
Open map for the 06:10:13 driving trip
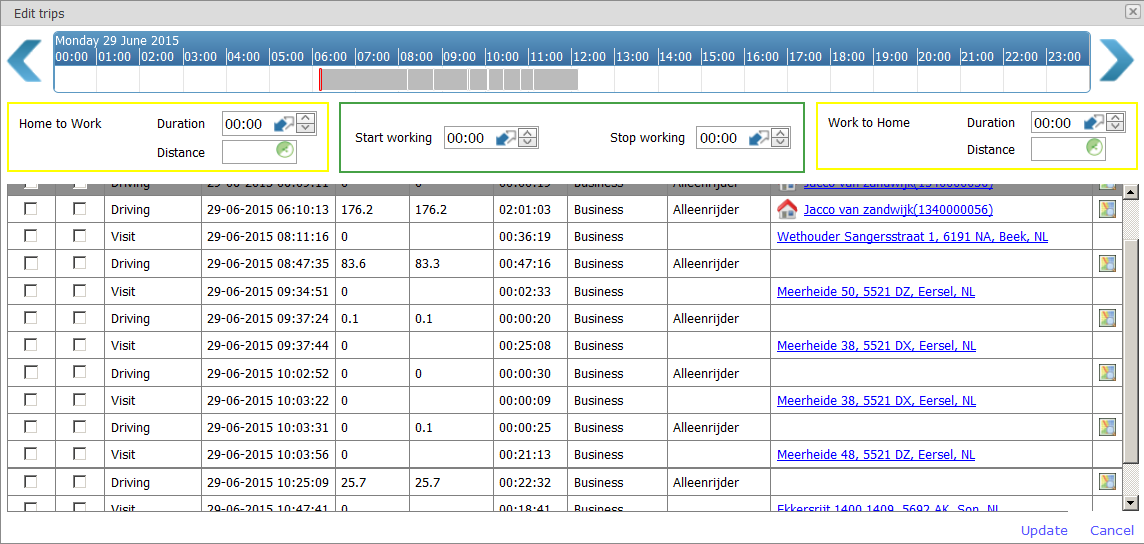point(1106,210)
